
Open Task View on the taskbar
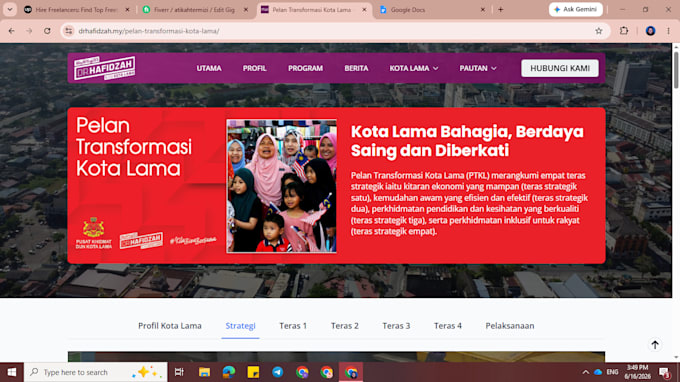pyautogui.click(x=179, y=372)
